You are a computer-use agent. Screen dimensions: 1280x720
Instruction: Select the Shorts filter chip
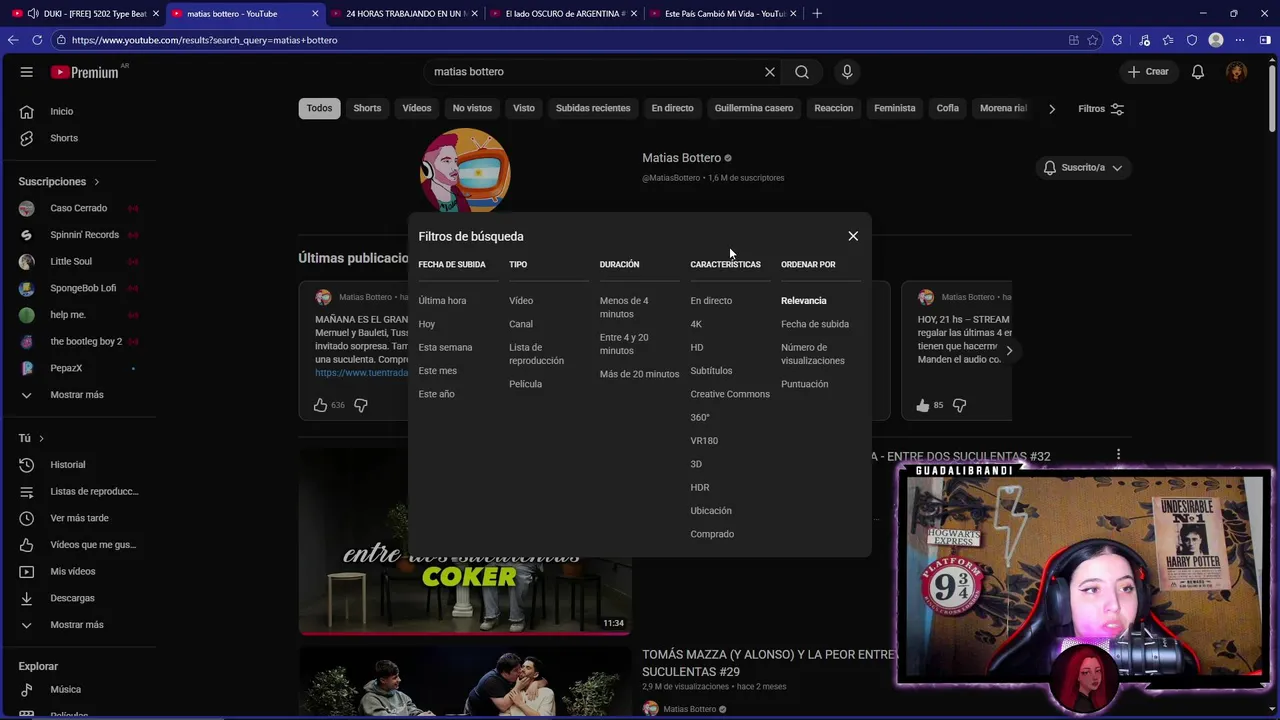(x=367, y=108)
